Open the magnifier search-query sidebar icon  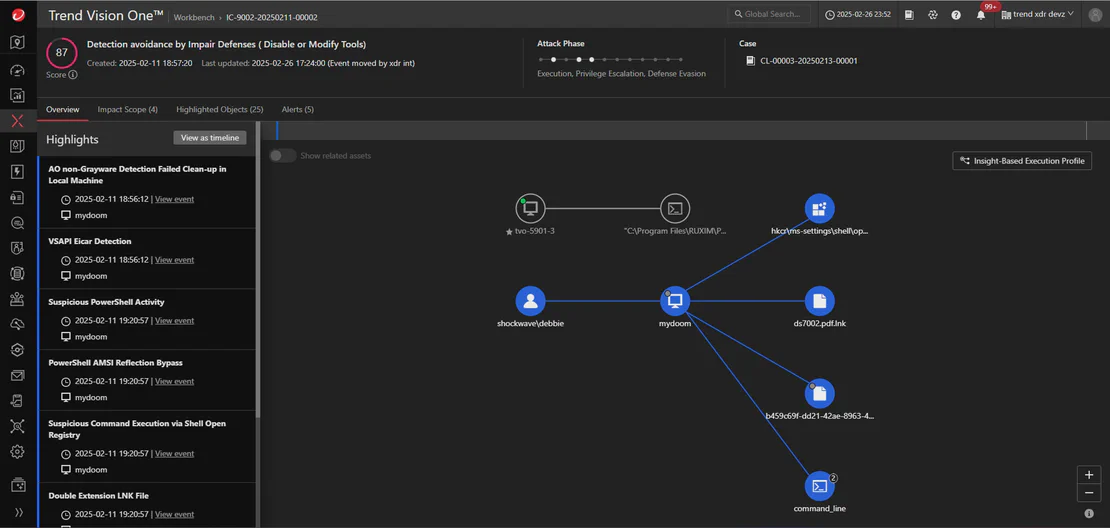pyautogui.click(x=18, y=222)
